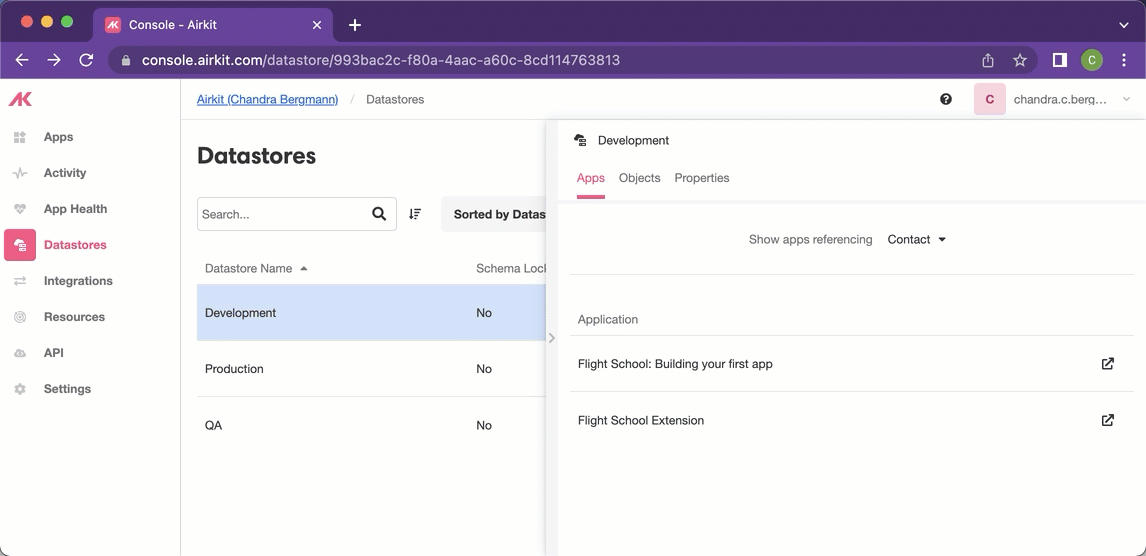Image resolution: width=1146 pixels, height=556 pixels.
Task: Click the user avatar C badge
Action: (990, 99)
